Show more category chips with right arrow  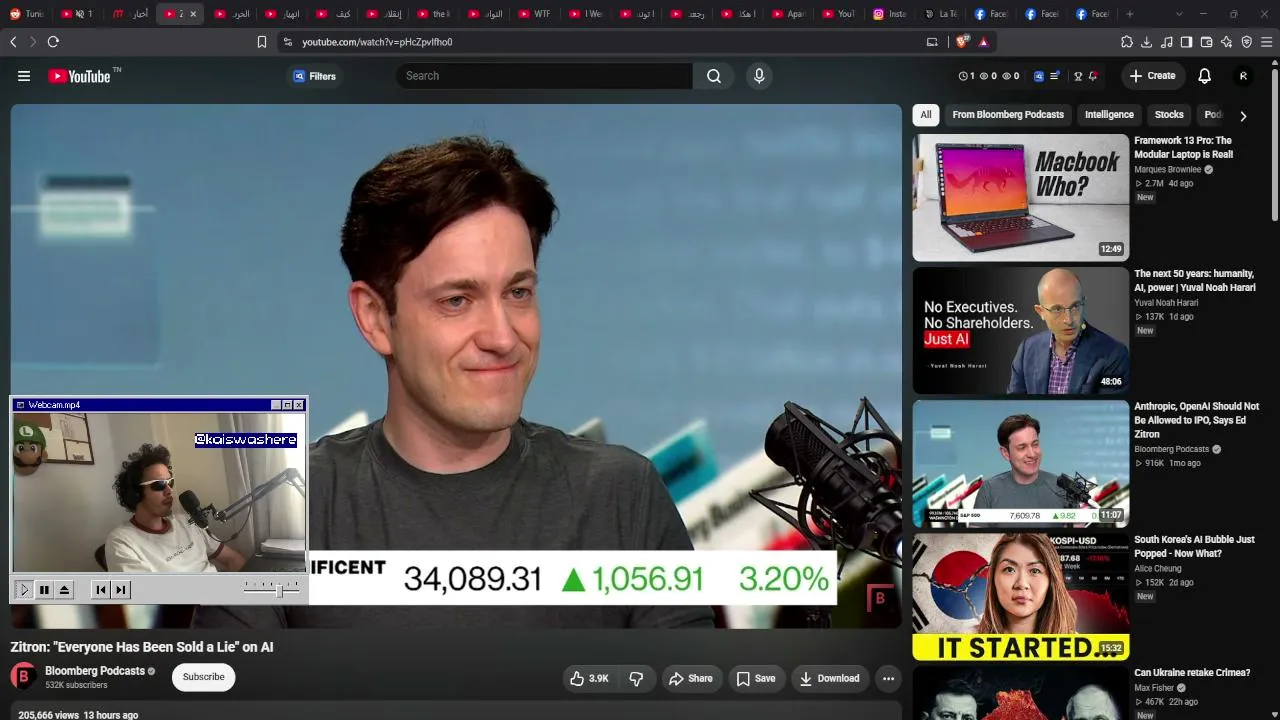coord(1243,116)
